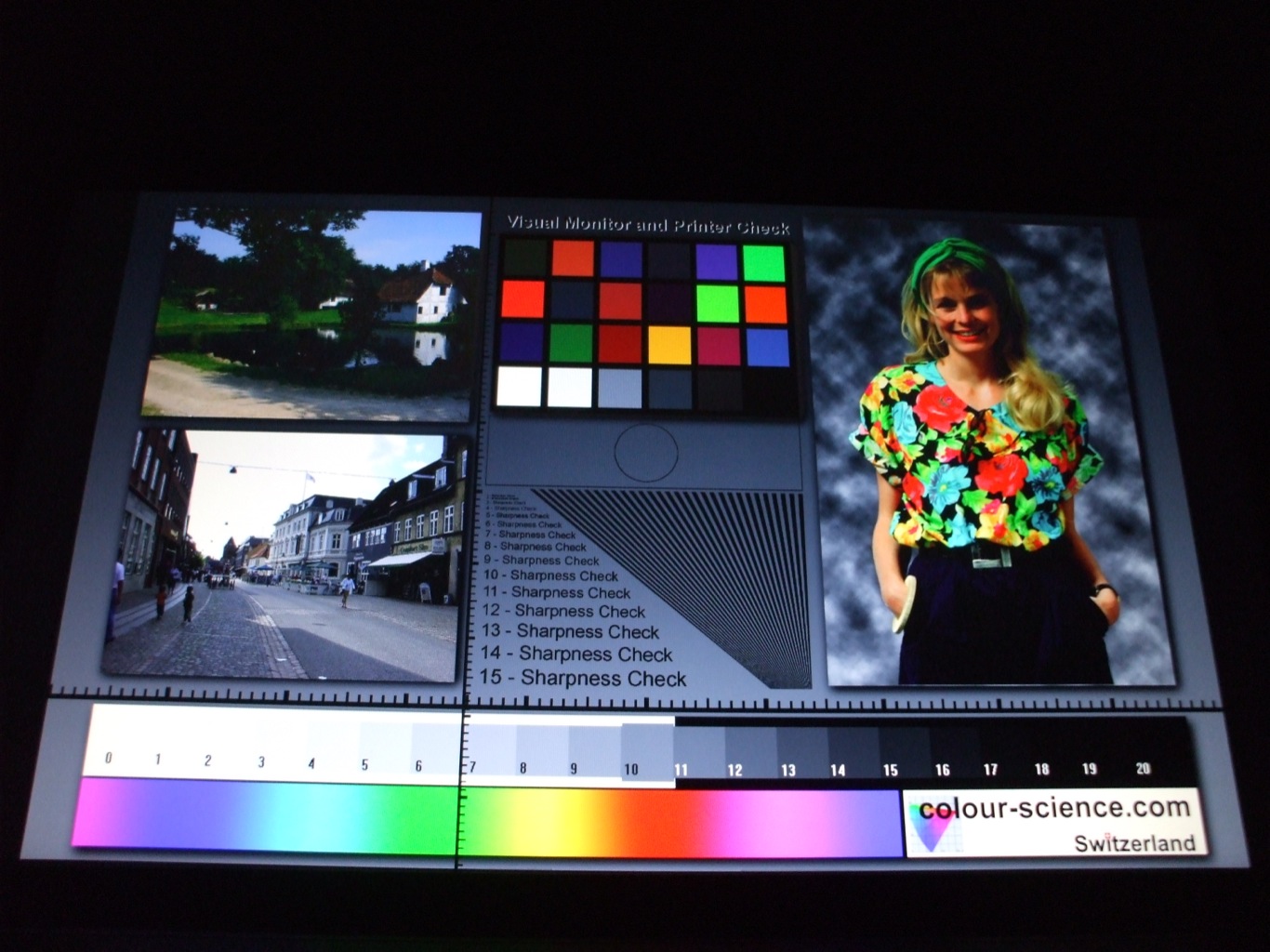The image size is (1270, 952).
Task: Open the house by the pond photo
Action: (x=311, y=313)
